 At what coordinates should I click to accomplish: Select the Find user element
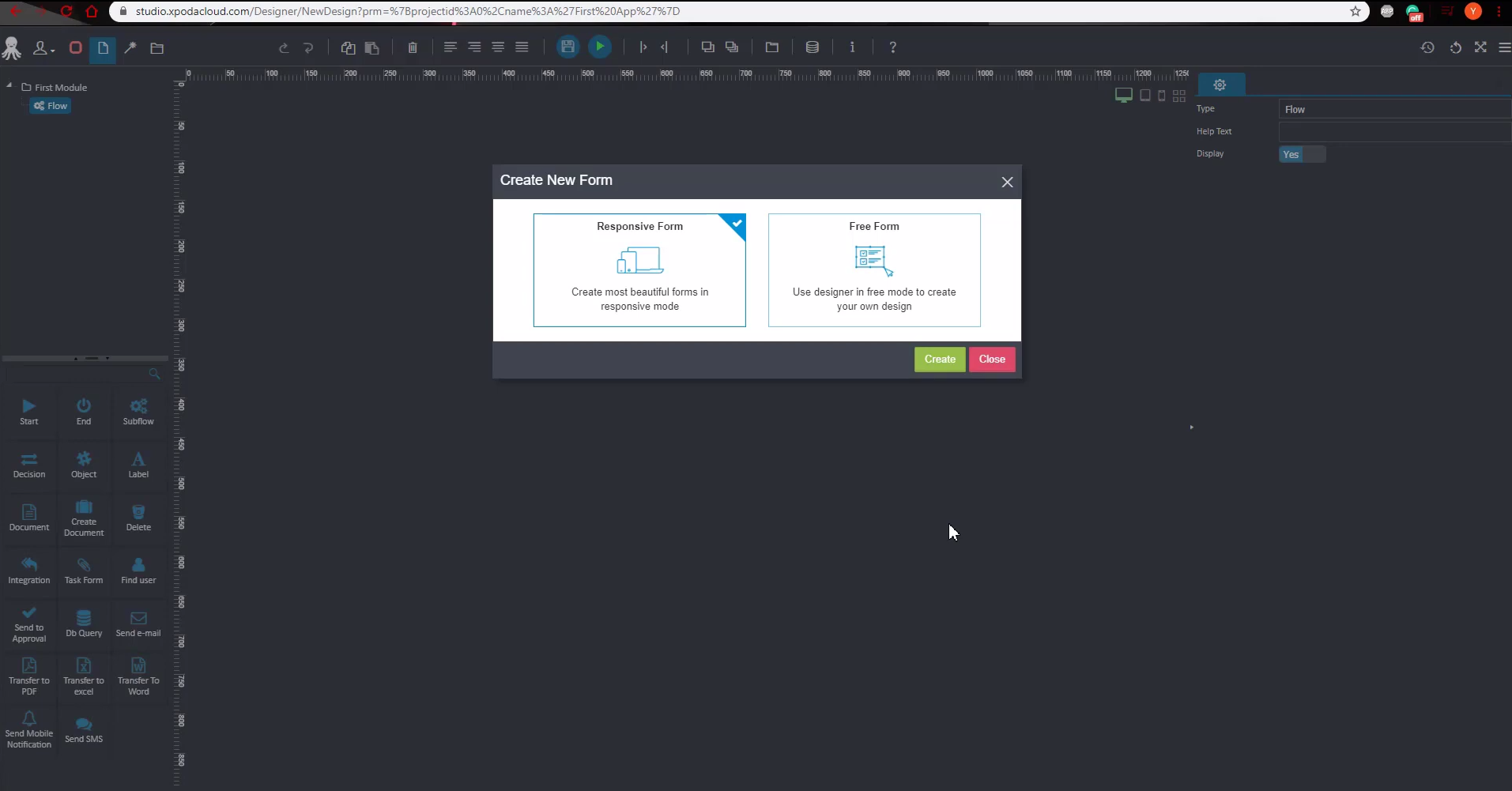point(138,571)
